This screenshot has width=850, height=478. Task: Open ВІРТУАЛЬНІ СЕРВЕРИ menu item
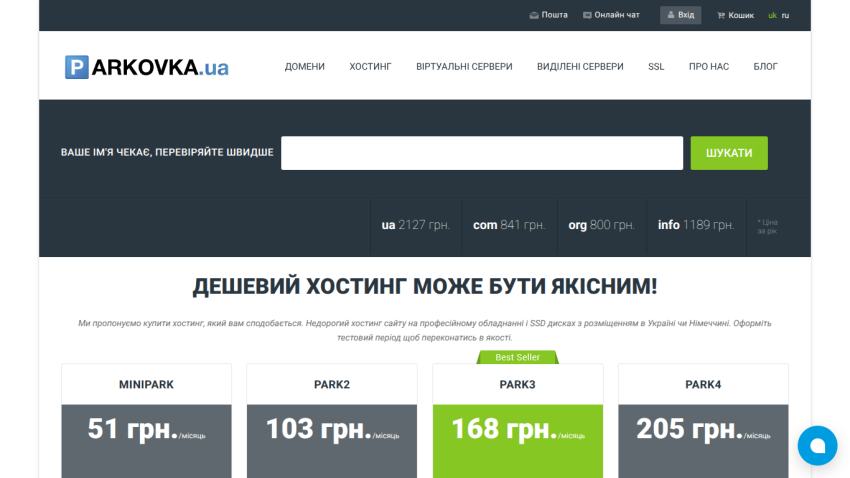pyautogui.click(x=464, y=67)
